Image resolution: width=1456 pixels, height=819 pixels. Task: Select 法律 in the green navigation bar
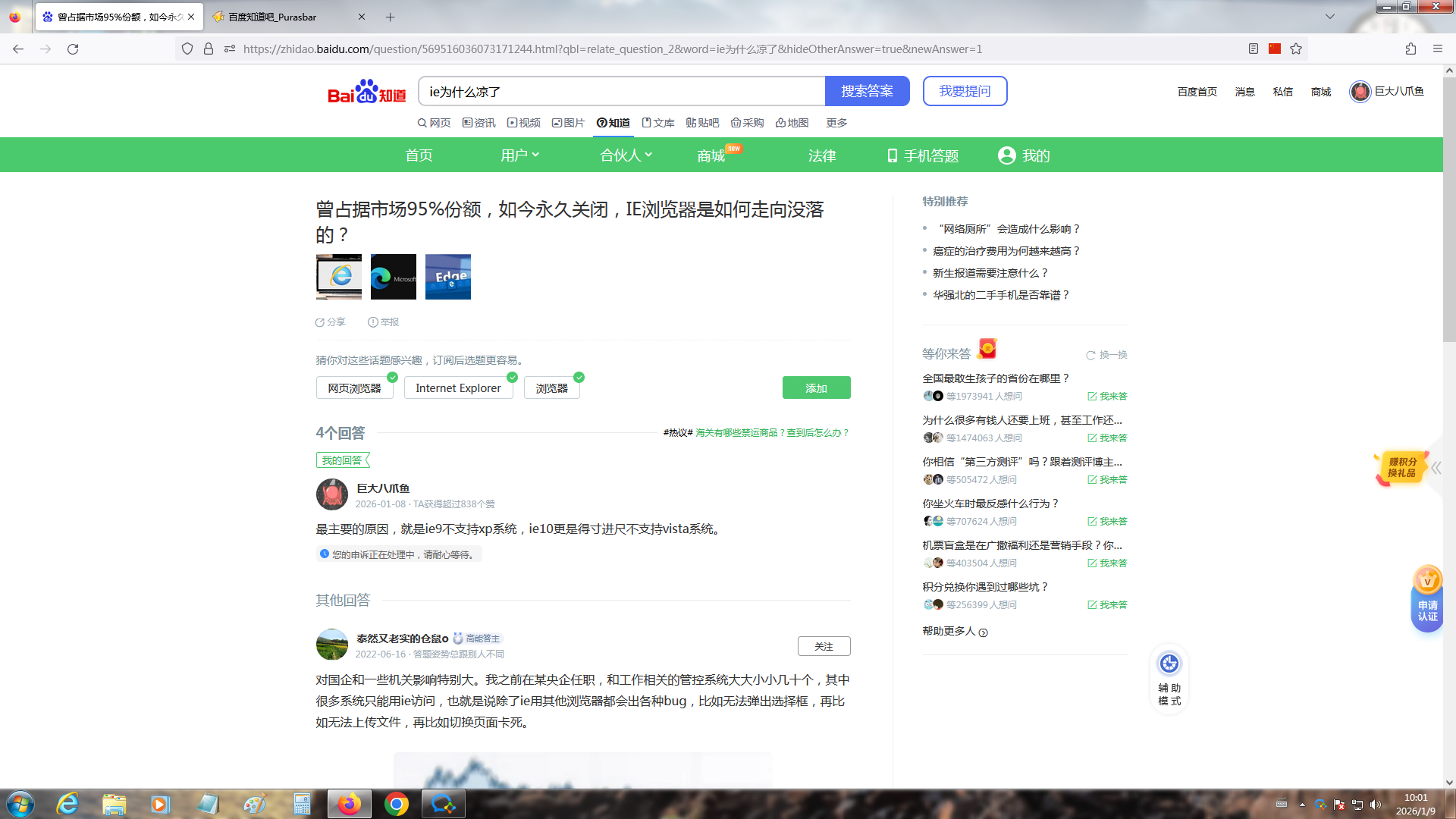pyautogui.click(x=822, y=155)
